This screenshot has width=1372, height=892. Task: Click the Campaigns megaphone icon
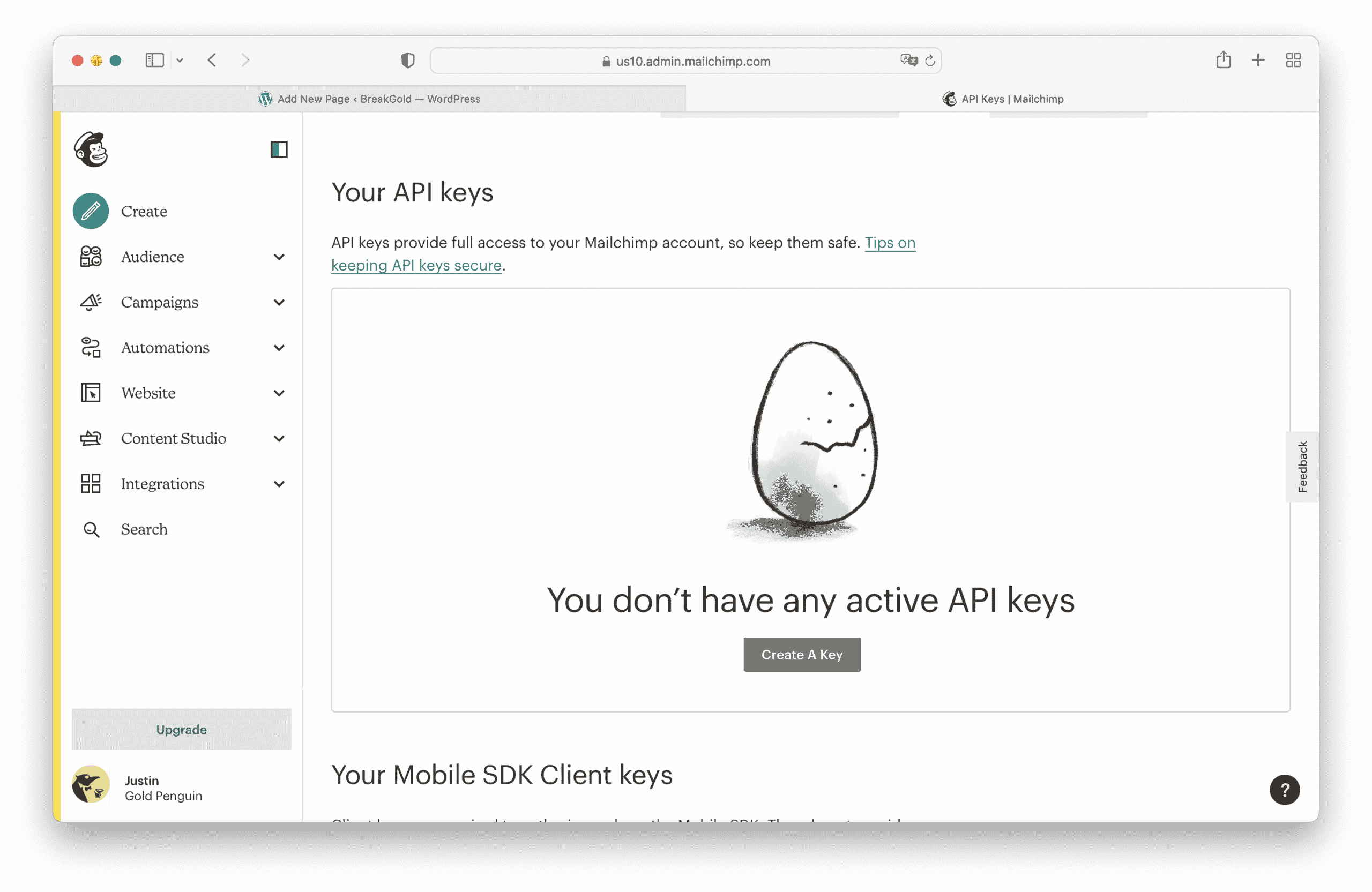[91, 302]
